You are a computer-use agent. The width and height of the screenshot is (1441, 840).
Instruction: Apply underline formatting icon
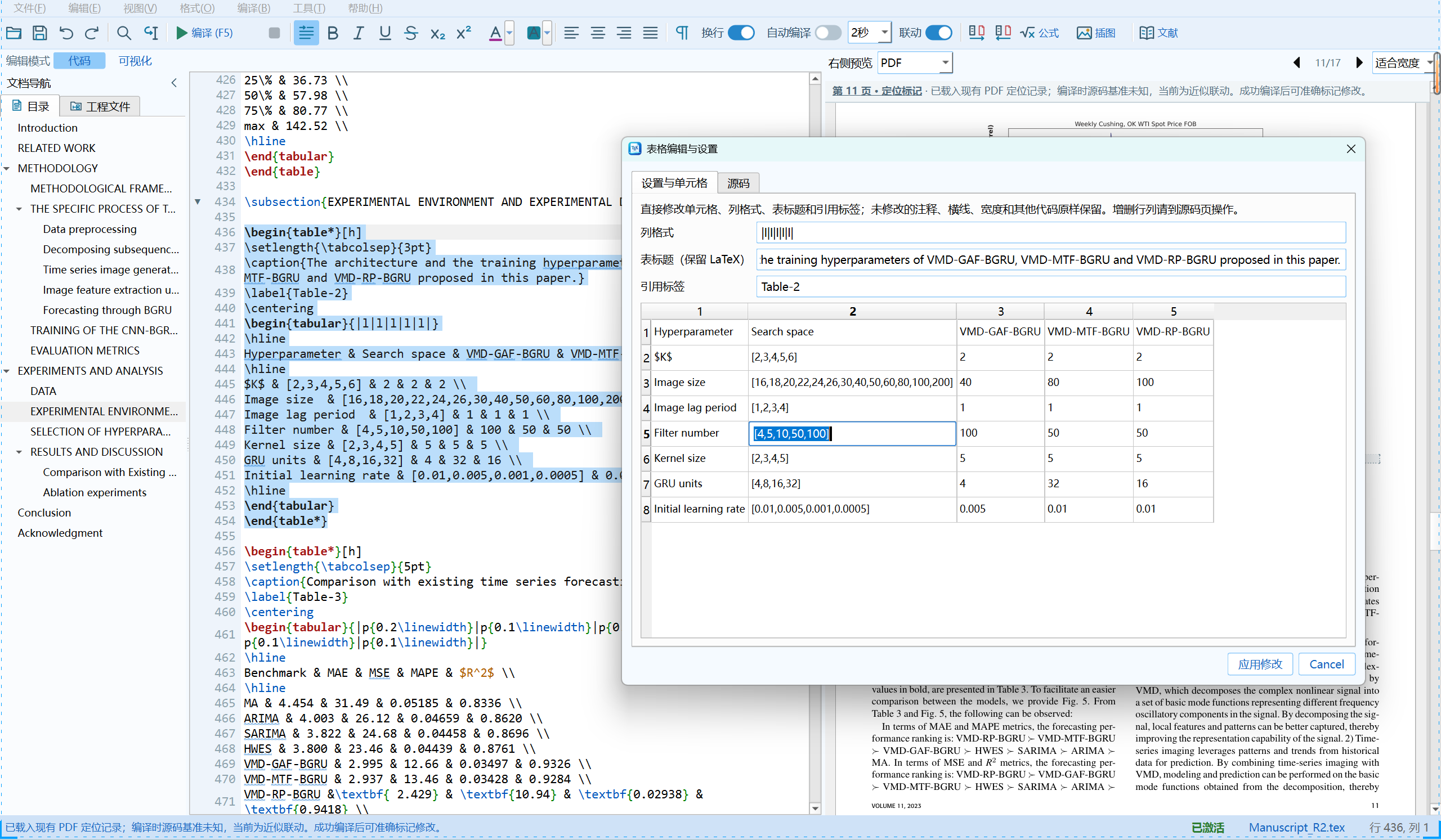point(385,33)
